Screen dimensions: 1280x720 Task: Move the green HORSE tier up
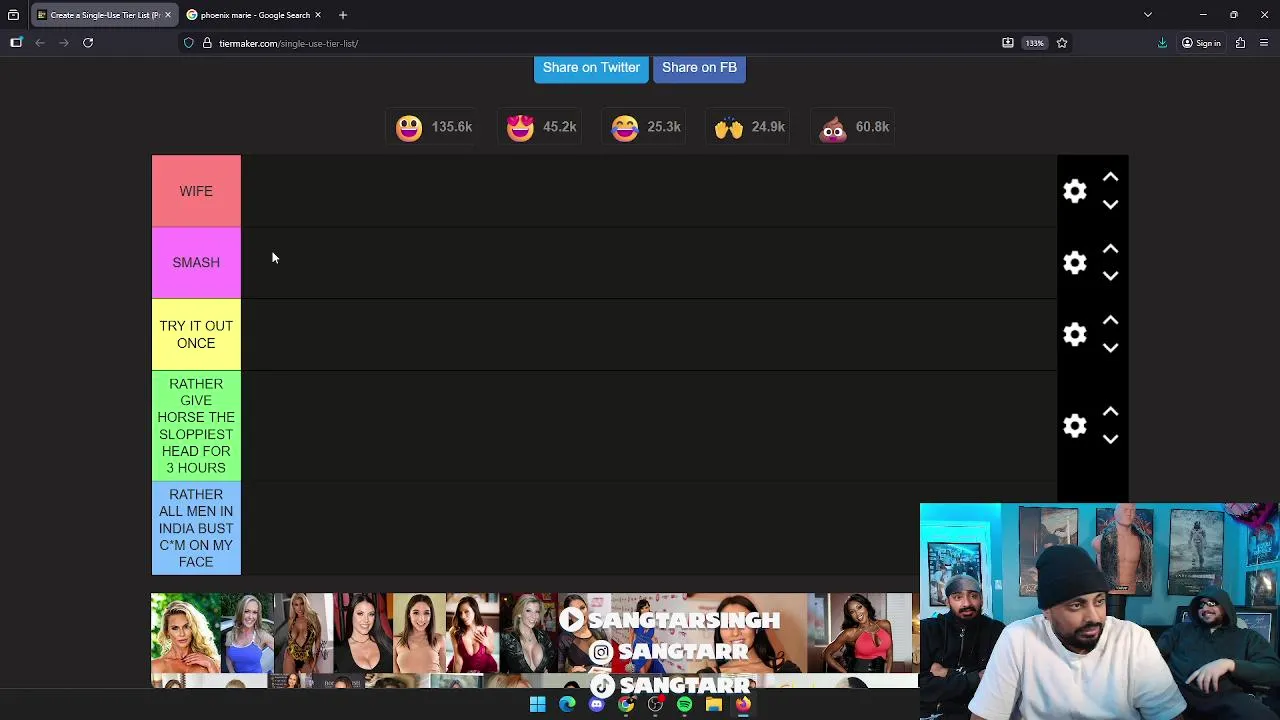pos(1110,412)
